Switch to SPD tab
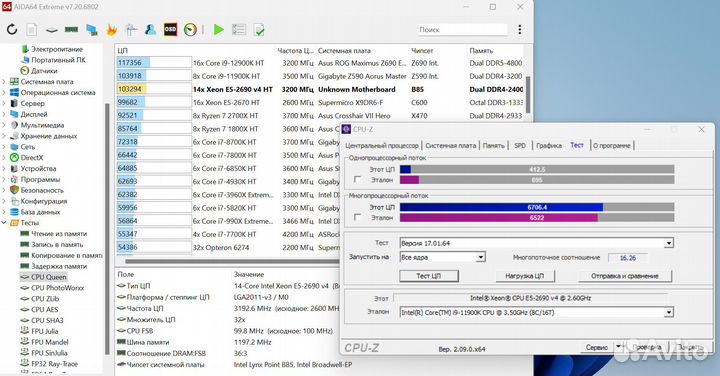 pyautogui.click(x=520, y=146)
